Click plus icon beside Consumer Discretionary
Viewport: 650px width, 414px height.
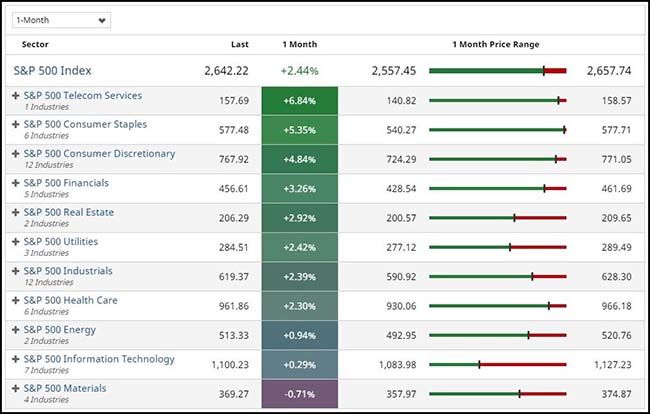tap(16, 154)
